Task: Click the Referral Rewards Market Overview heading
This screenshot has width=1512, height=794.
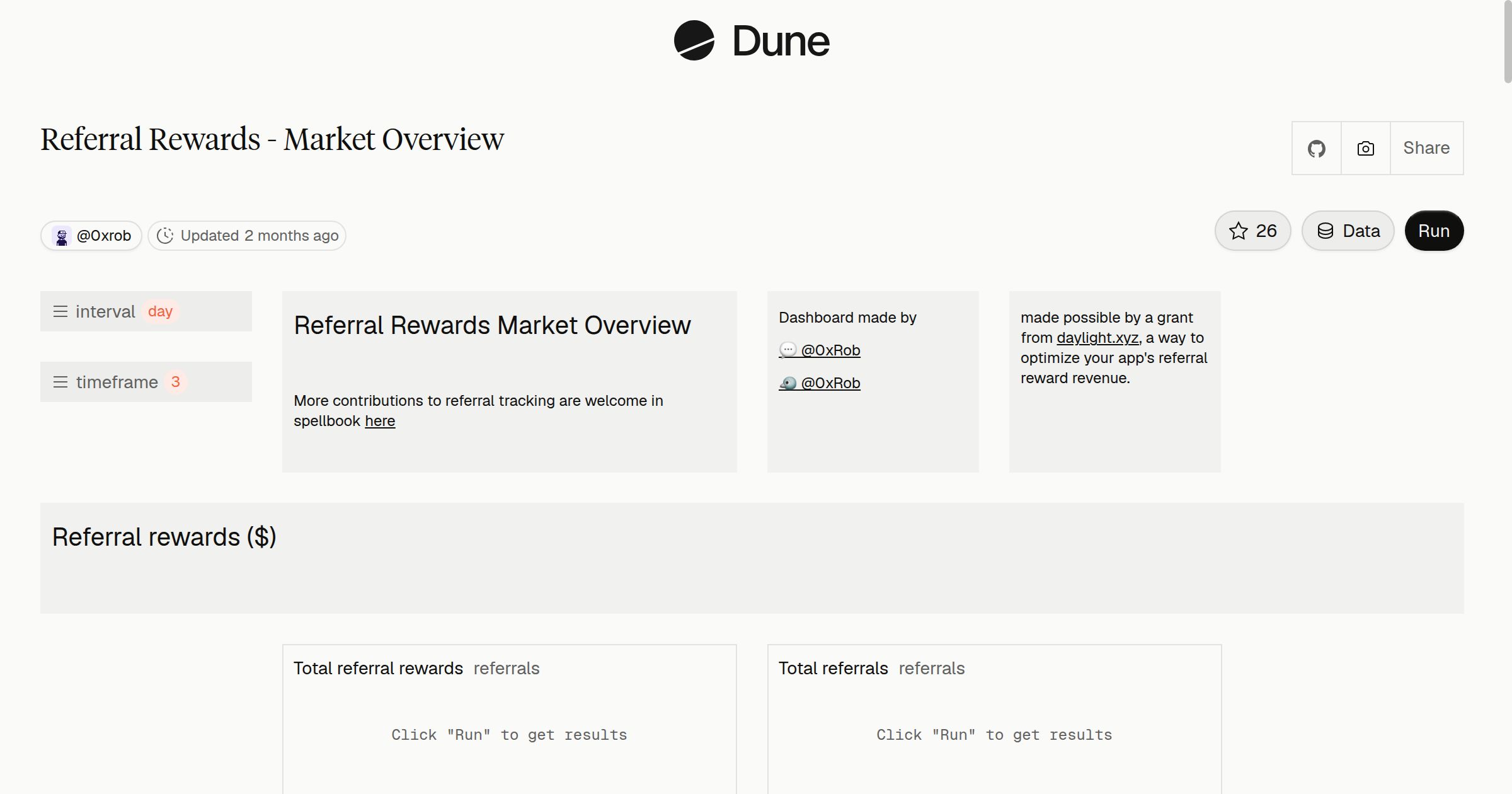Action: [492, 325]
